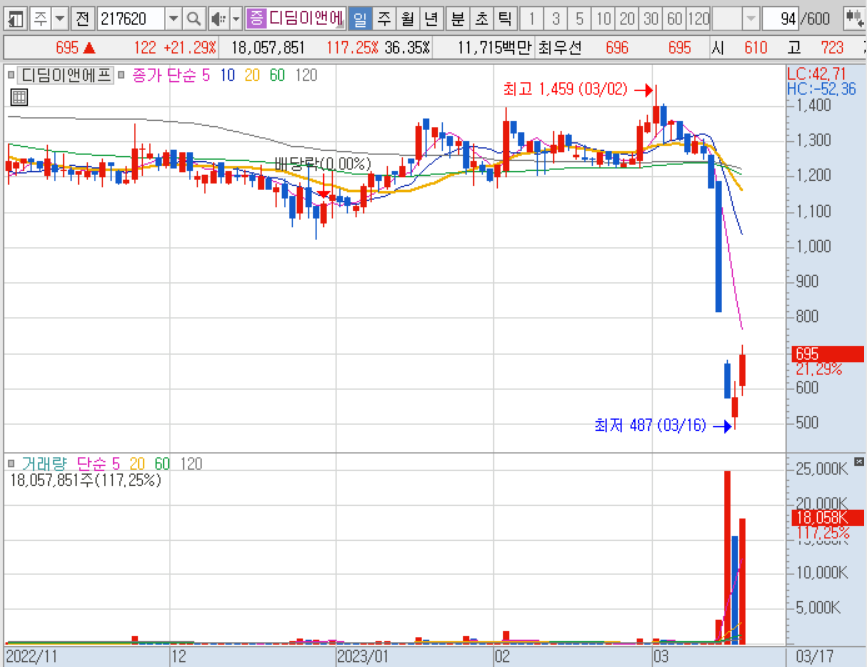
Task: Choose interval 60 button
Action: pyautogui.click(x=675, y=19)
